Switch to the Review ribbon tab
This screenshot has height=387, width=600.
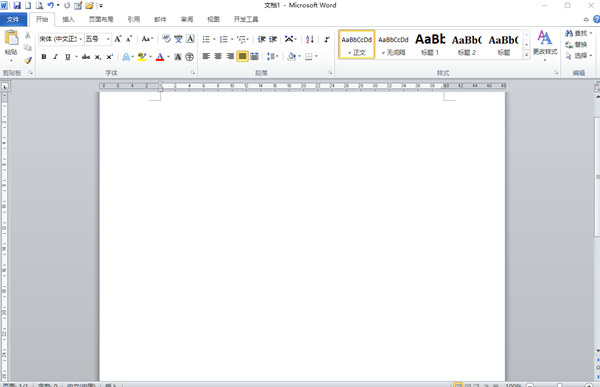[x=187, y=19]
